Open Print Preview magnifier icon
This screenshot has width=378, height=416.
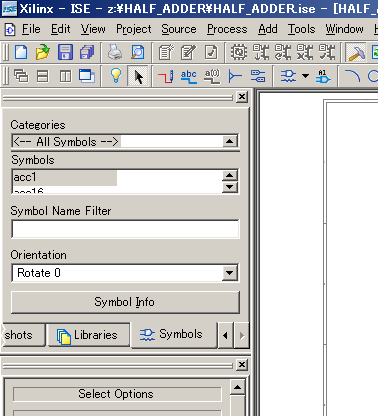coord(137,52)
